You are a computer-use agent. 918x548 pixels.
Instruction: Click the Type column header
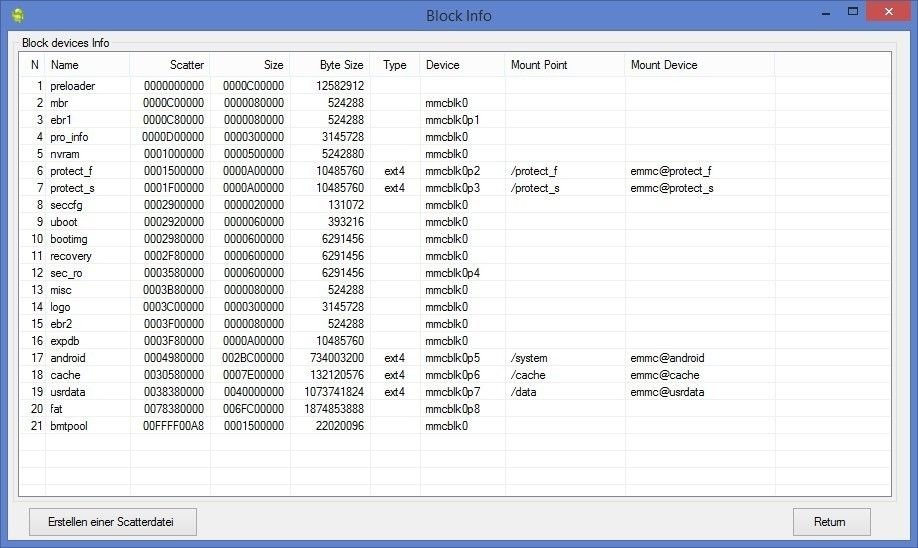click(x=395, y=65)
